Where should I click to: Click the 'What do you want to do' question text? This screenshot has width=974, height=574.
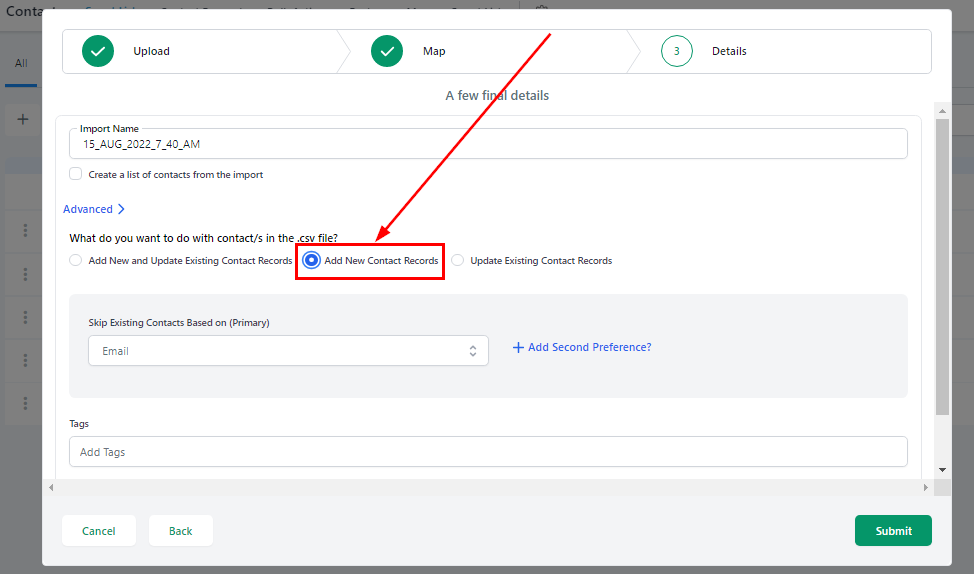click(204, 238)
